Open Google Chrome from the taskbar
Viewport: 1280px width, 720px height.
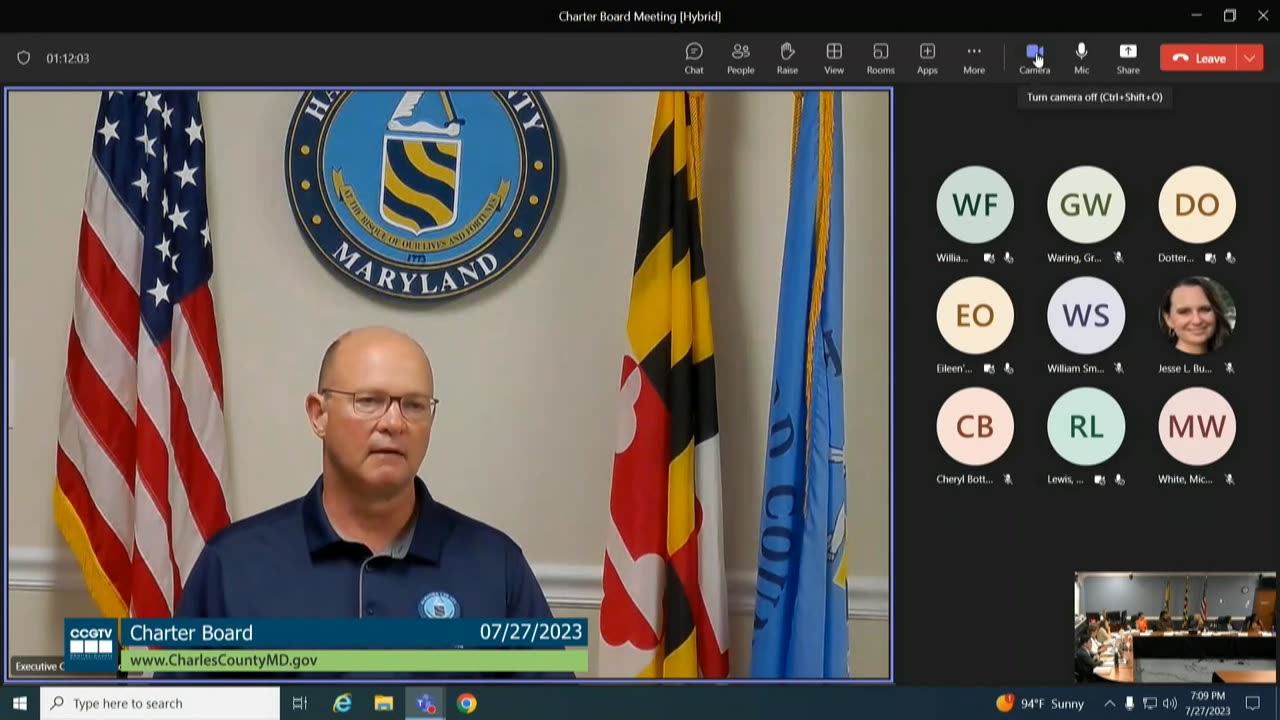tap(467, 703)
